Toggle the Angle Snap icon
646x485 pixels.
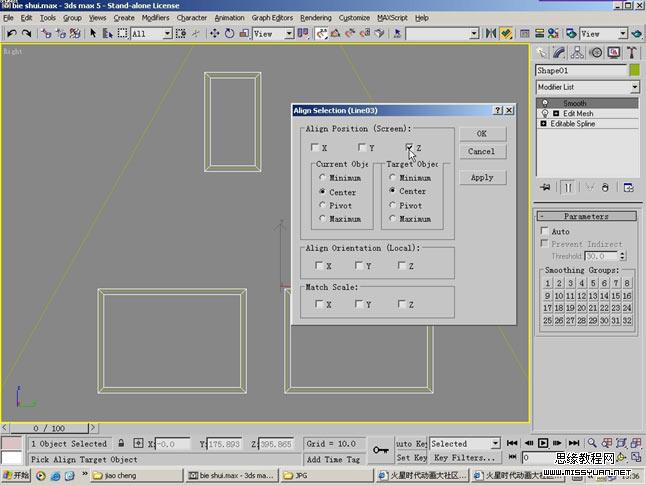[335, 33]
